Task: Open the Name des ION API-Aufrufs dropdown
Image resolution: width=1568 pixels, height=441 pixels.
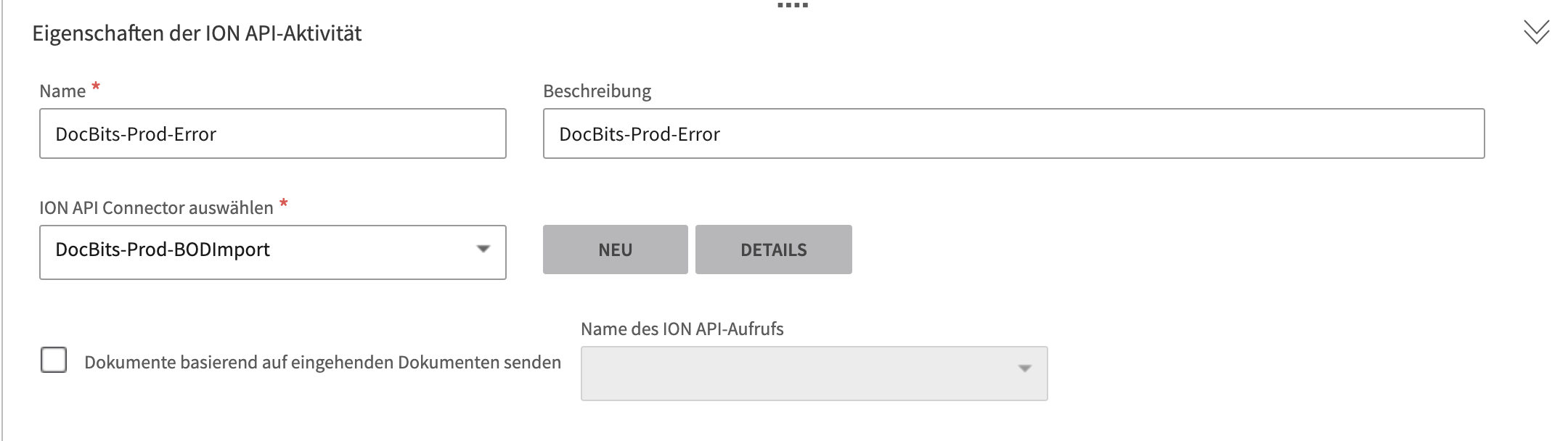Action: pyautogui.click(x=813, y=374)
